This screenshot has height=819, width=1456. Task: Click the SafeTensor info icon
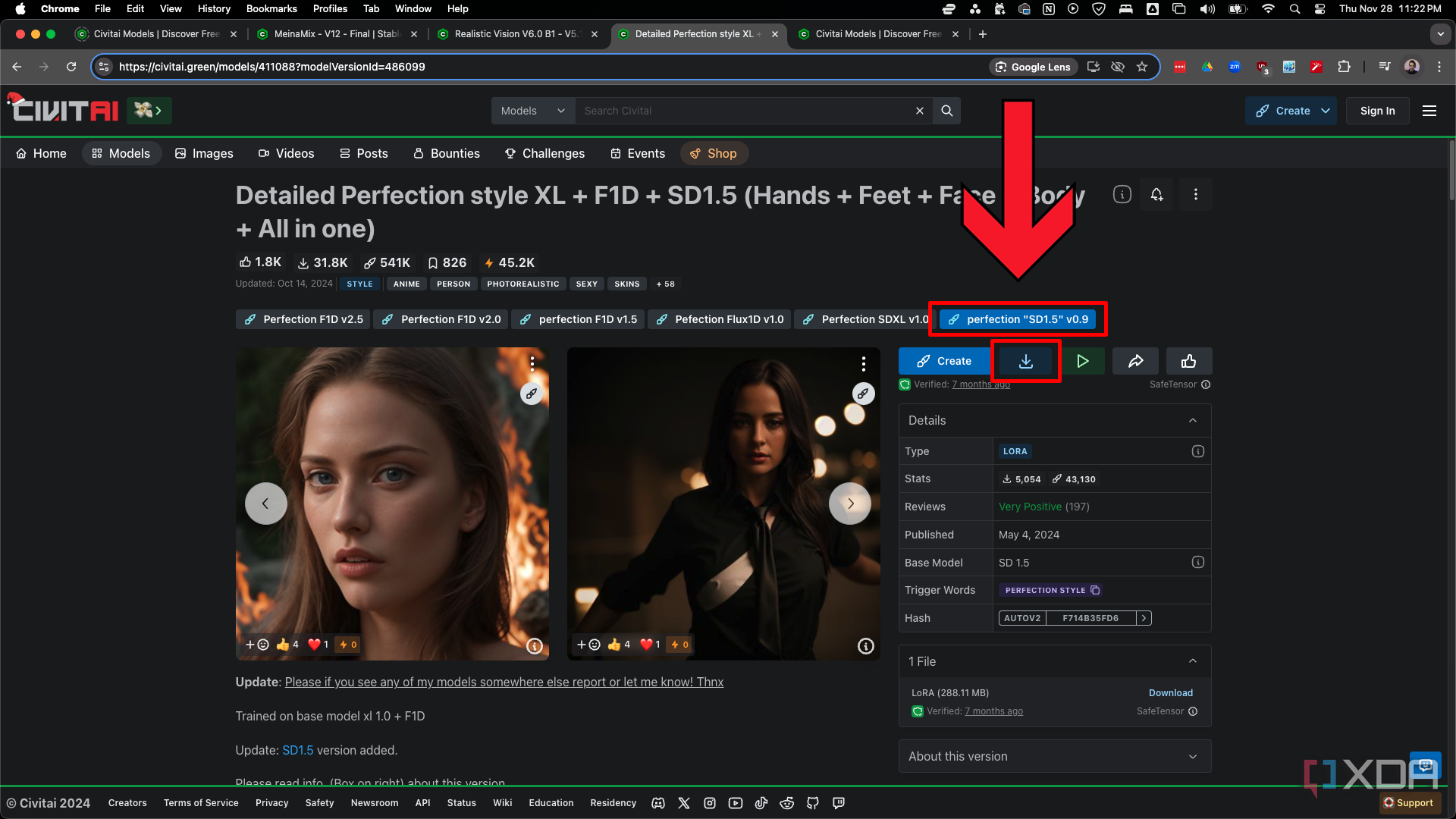1206,384
